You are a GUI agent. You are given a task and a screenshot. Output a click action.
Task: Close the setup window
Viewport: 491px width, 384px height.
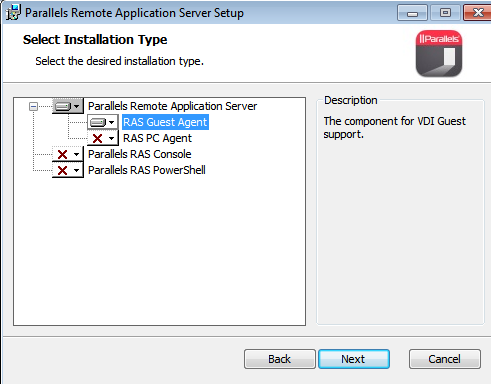[477, 13]
